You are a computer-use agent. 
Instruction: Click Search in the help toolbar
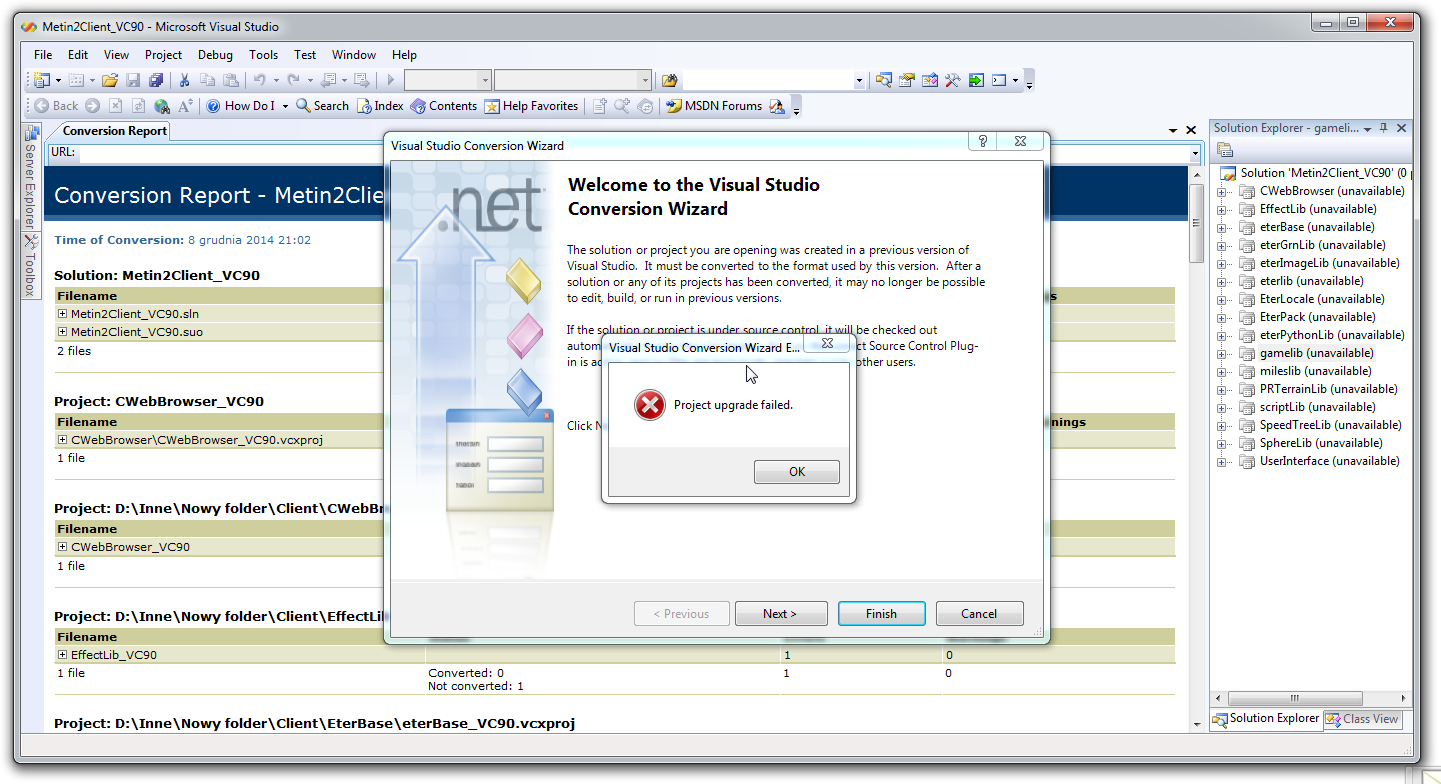pyautogui.click(x=322, y=106)
